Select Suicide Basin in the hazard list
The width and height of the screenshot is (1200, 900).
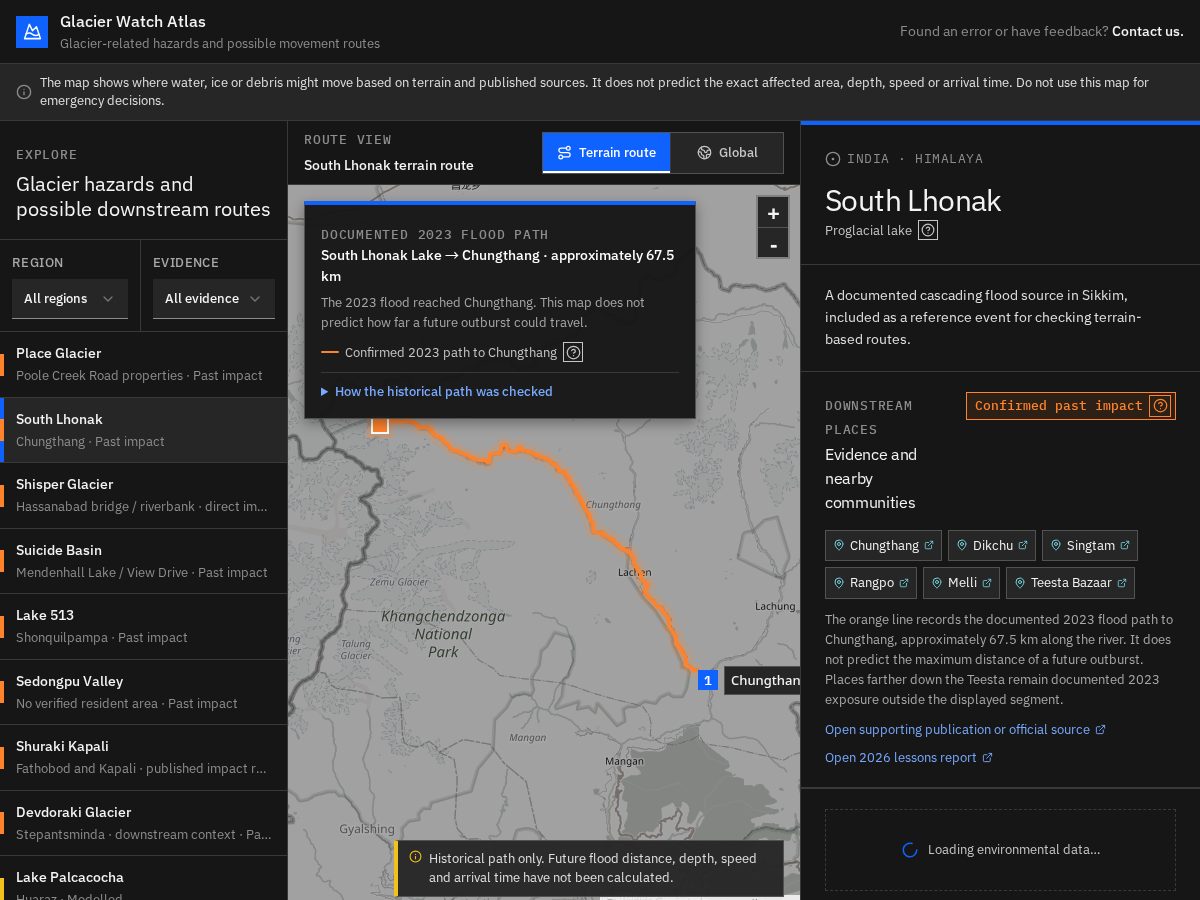143,561
